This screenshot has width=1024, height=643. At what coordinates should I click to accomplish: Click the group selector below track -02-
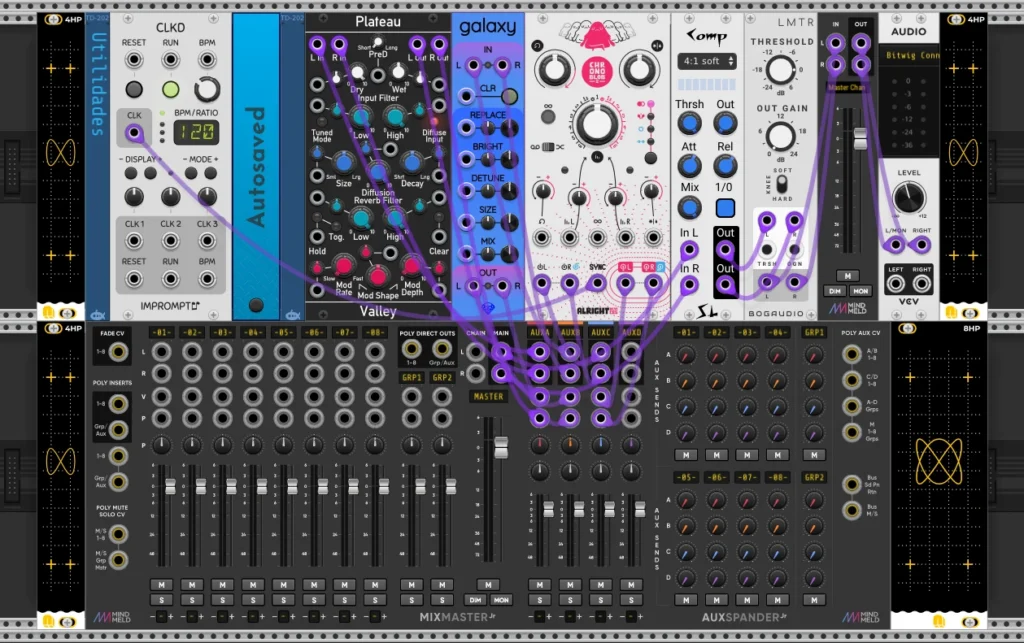pos(192,616)
